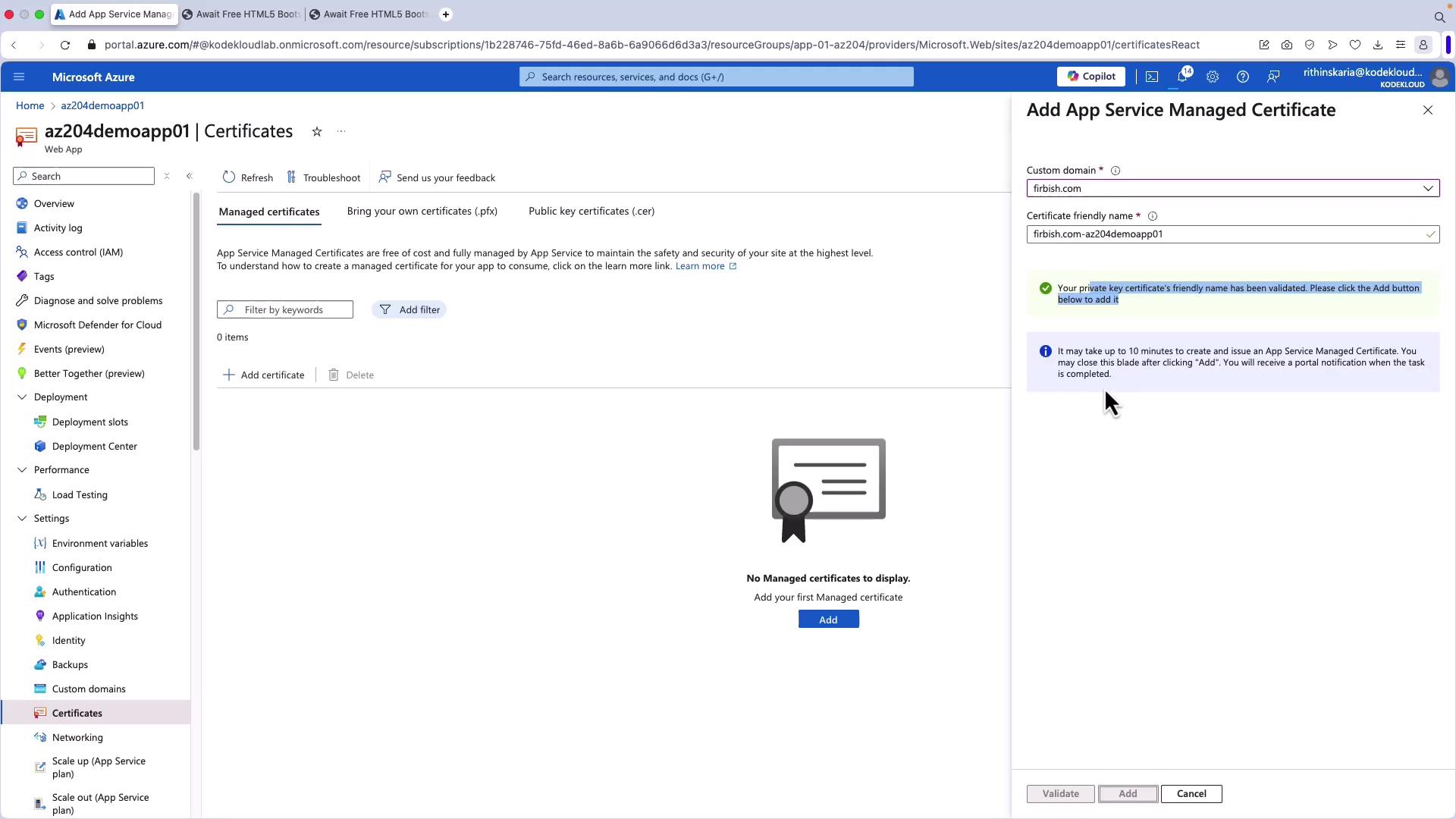This screenshot has width=1456, height=819.
Task: Open Cloud Shell from the top bar
Action: coord(1152,77)
